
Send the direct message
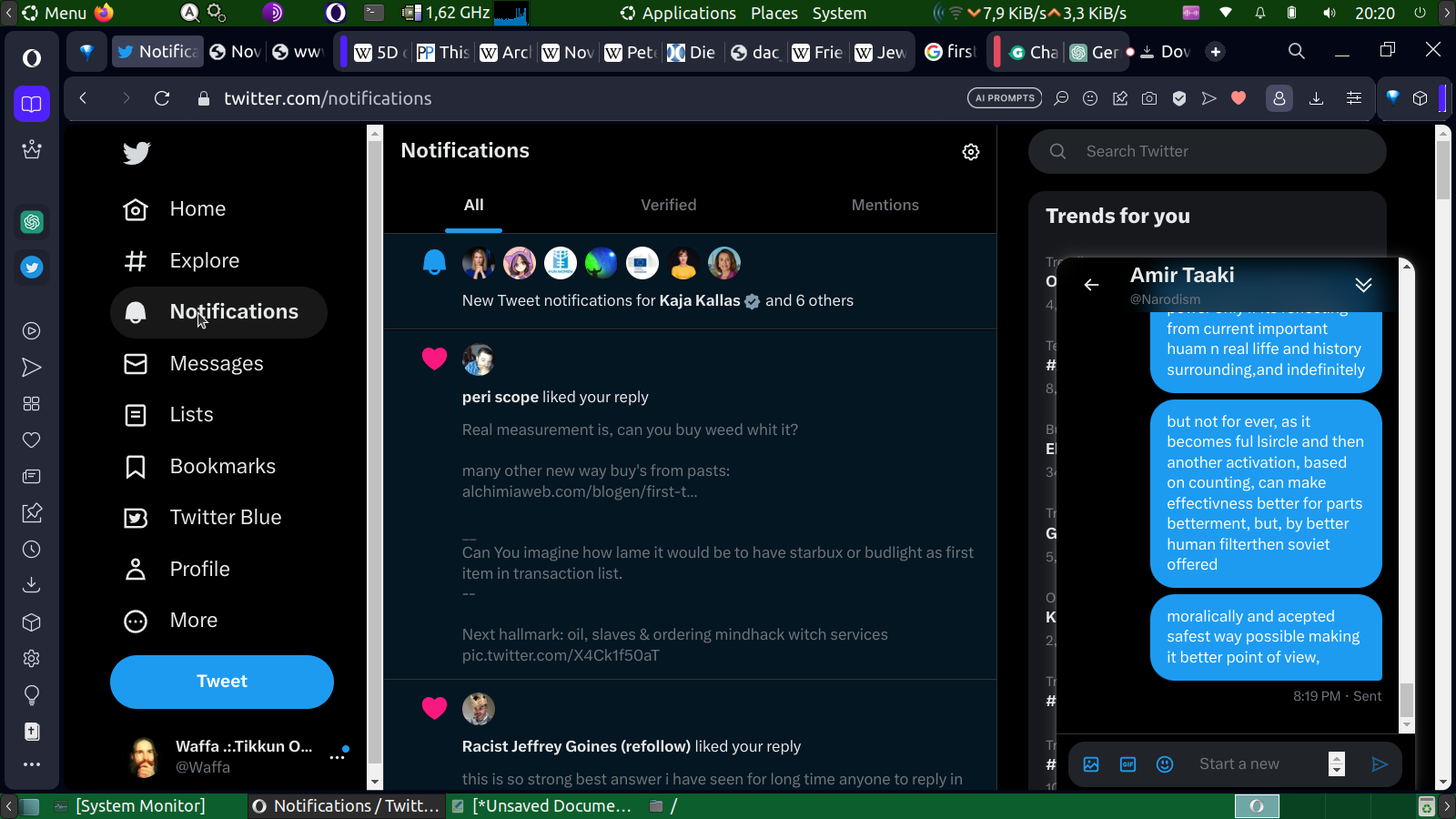tap(1380, 764)
